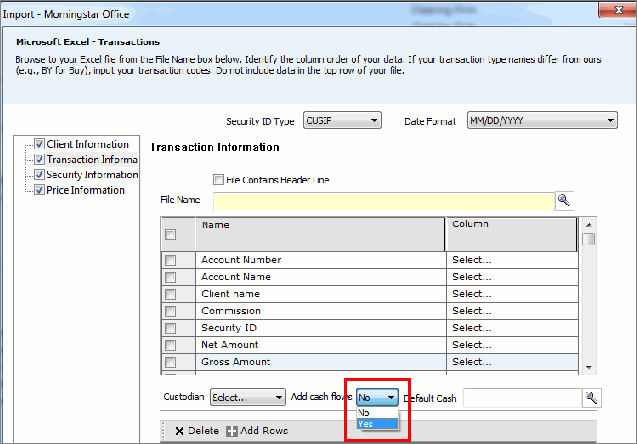
Task: Open the Date Format dropdown
Action: 541,121
